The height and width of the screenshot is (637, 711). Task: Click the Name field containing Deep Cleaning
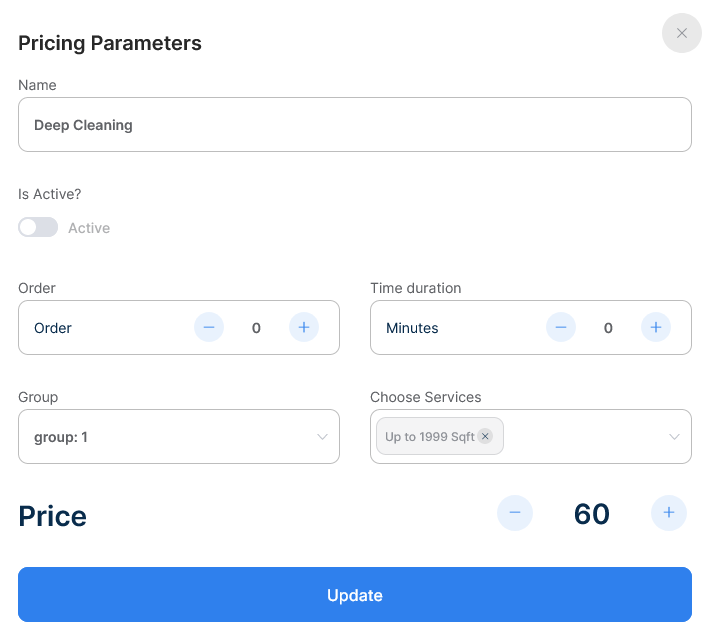tap(354, 125)
